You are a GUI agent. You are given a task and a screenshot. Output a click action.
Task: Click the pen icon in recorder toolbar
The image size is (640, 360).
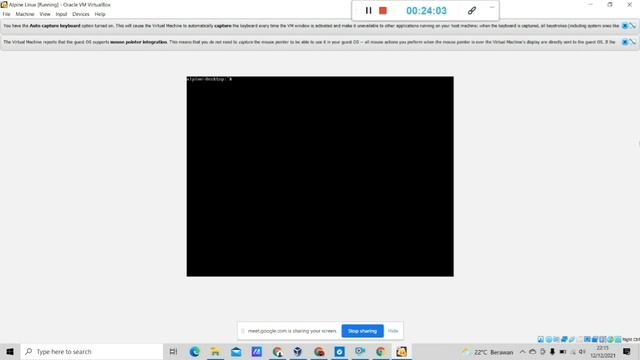pos(471,11)
